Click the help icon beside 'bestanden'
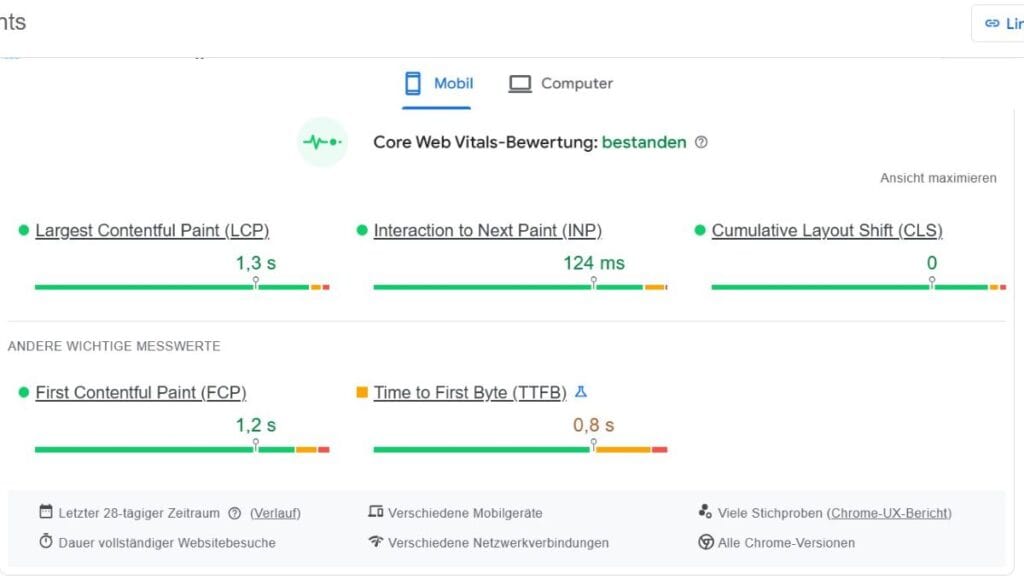This screenshot has height=585, width=1024. pyautogui.click(x=701, y=142)
